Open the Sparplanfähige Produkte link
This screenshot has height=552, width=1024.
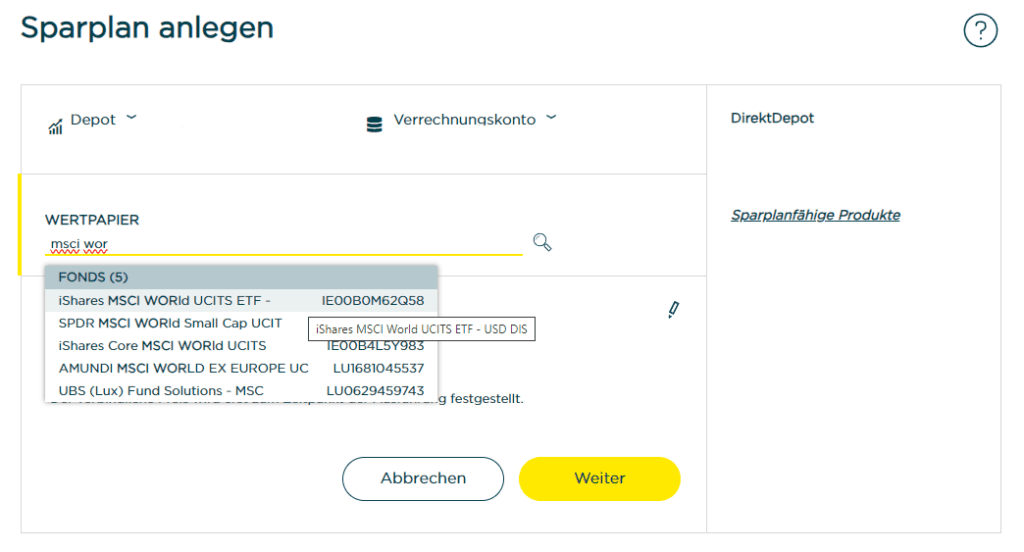click(x=815, y=215)
